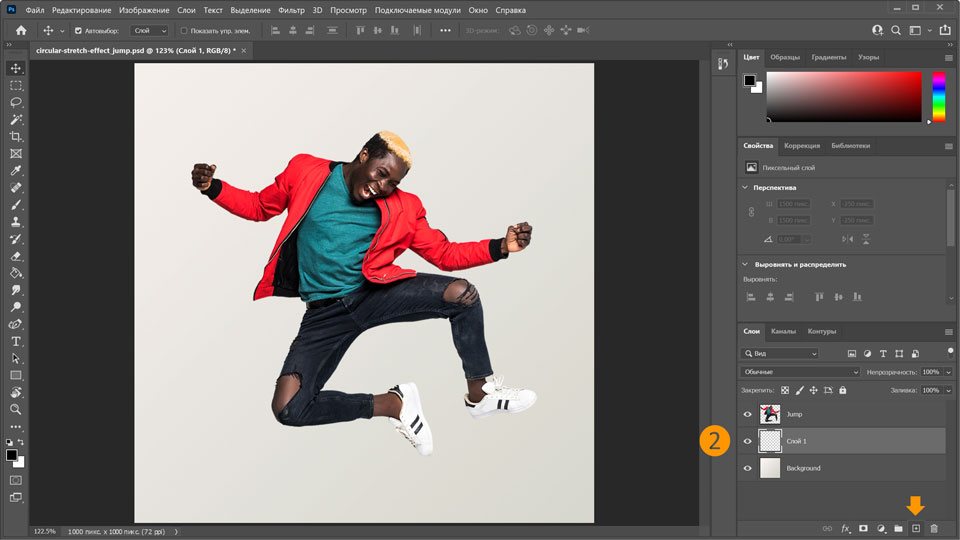Viewport: 960px width, 540px height.
Task: Open the blend mode Обычные dropdown
Action: click(x=800, y=372)
